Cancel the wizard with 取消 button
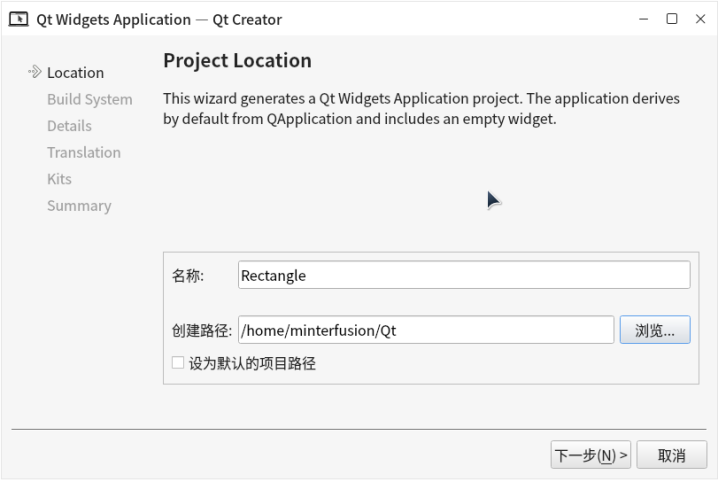This screenshot has width=718, height=482. [x=672, y=455]
